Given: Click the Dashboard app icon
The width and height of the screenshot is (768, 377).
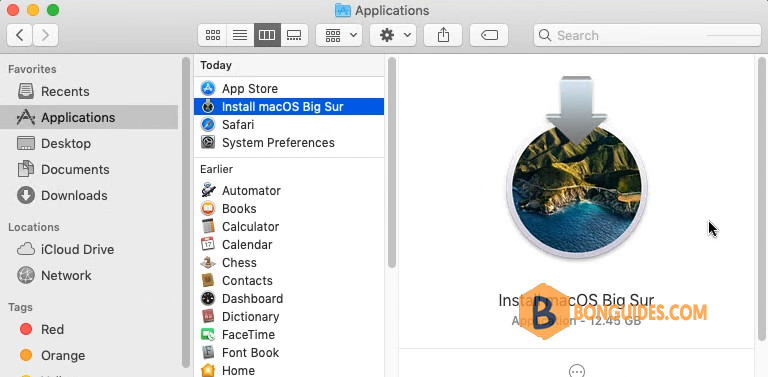Looking at the screenshot, I should (208, 299).
